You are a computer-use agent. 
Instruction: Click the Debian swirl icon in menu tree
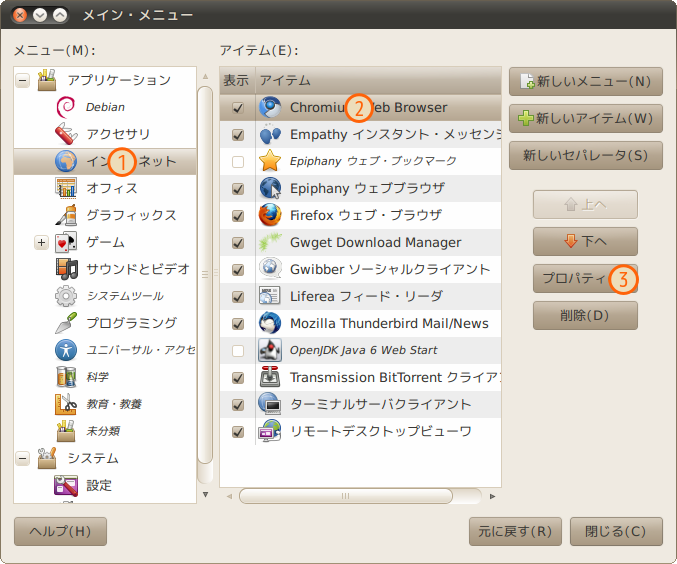pyautogui.click(x=66, y=107)
